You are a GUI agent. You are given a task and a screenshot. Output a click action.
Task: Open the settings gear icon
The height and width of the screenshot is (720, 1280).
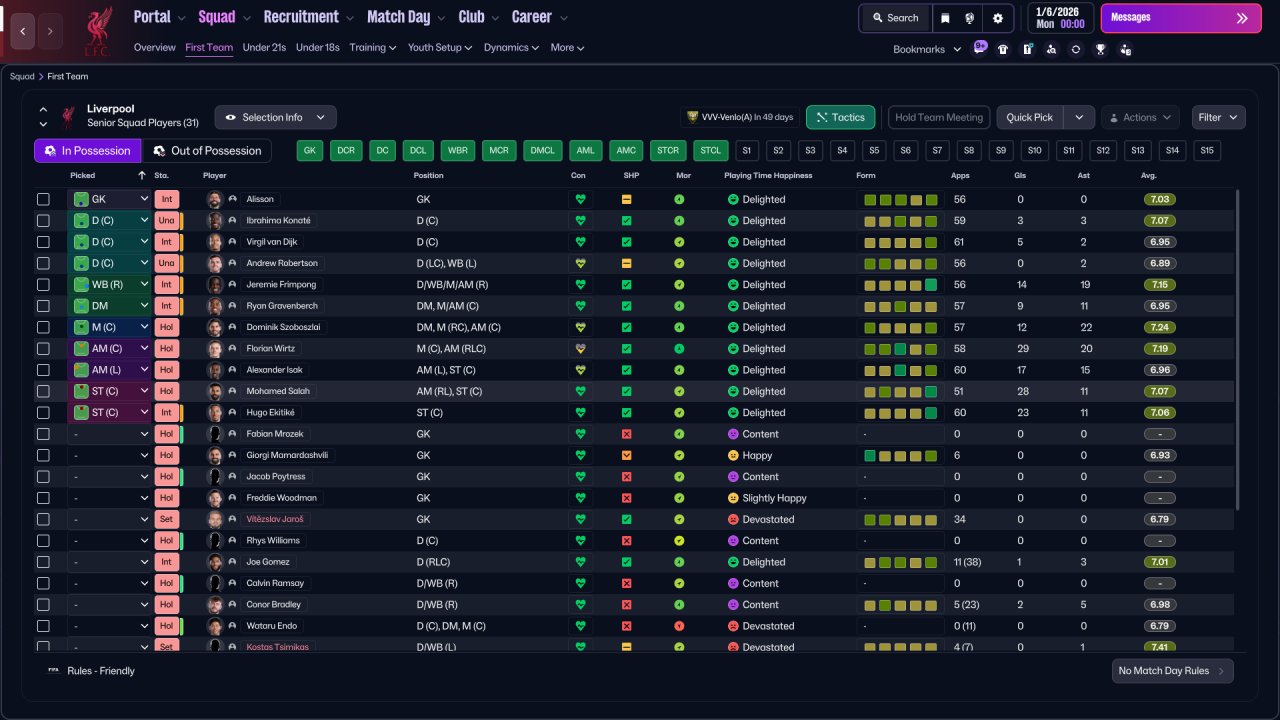pyautogui.click(x=997, y=18)
